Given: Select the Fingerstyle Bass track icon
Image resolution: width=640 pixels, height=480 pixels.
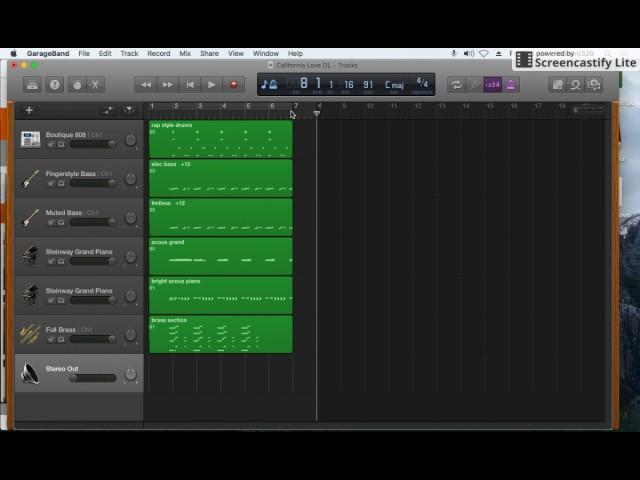Looking at the screenshot, I should click(31, 178).
